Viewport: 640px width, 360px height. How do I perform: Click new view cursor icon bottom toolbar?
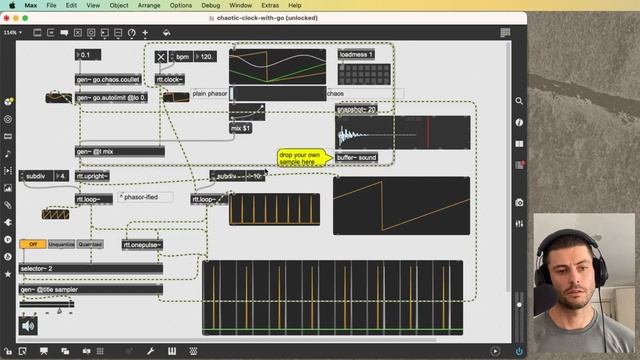22,351
